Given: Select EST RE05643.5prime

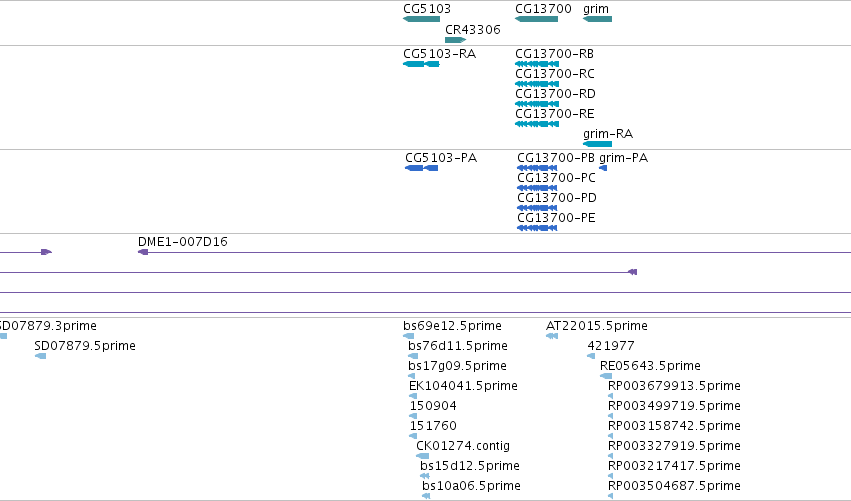Looking at the screenshot, I should click(x=606, y=376).
